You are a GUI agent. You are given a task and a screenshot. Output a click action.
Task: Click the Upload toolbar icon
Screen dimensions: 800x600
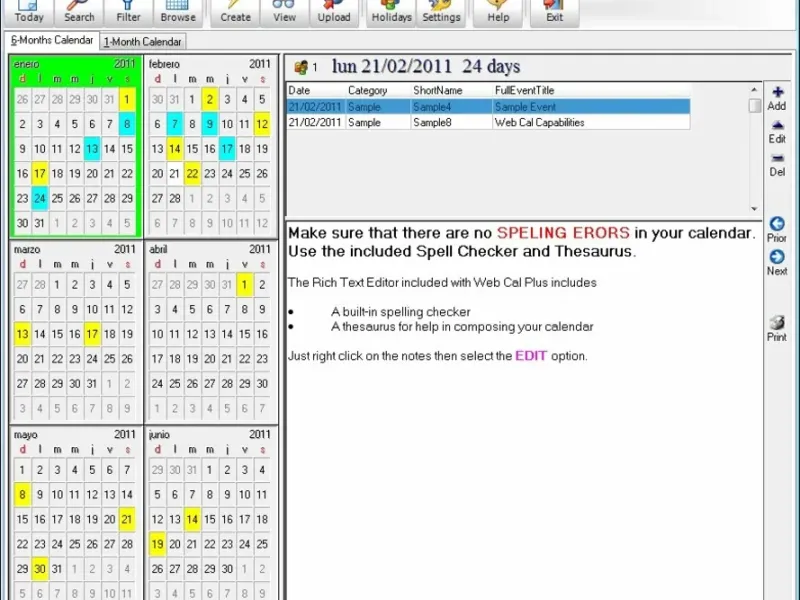pyautogui.click(x=334, y=12)
